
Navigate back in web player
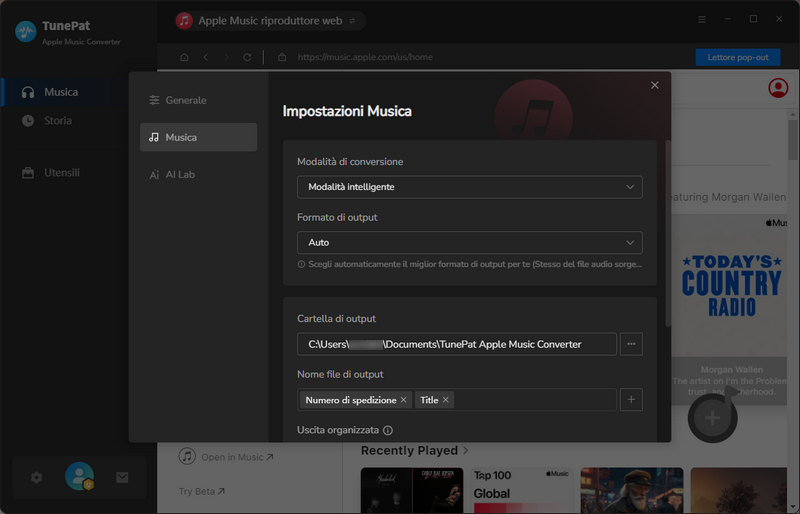(x=206, y=57)
